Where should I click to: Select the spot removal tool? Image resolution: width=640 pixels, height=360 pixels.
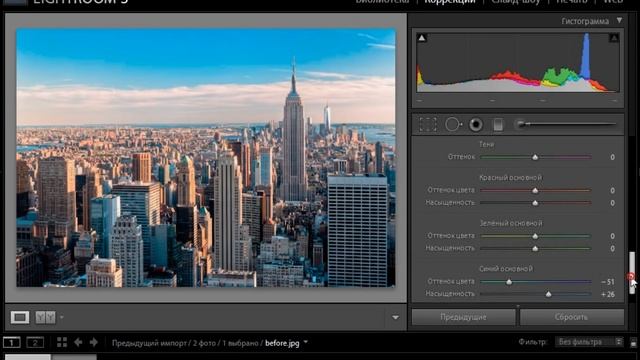453,124
